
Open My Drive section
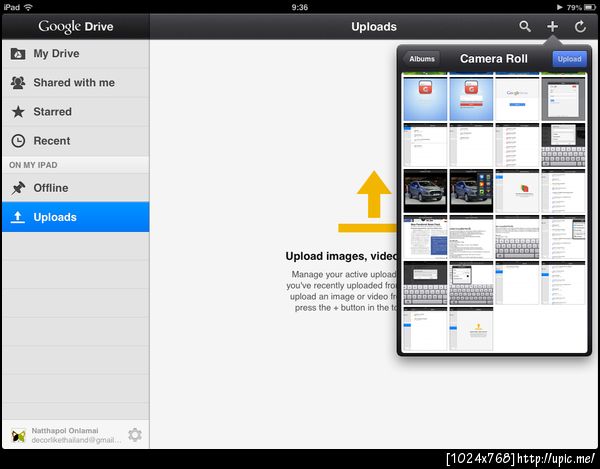click(x=75, y=54)
